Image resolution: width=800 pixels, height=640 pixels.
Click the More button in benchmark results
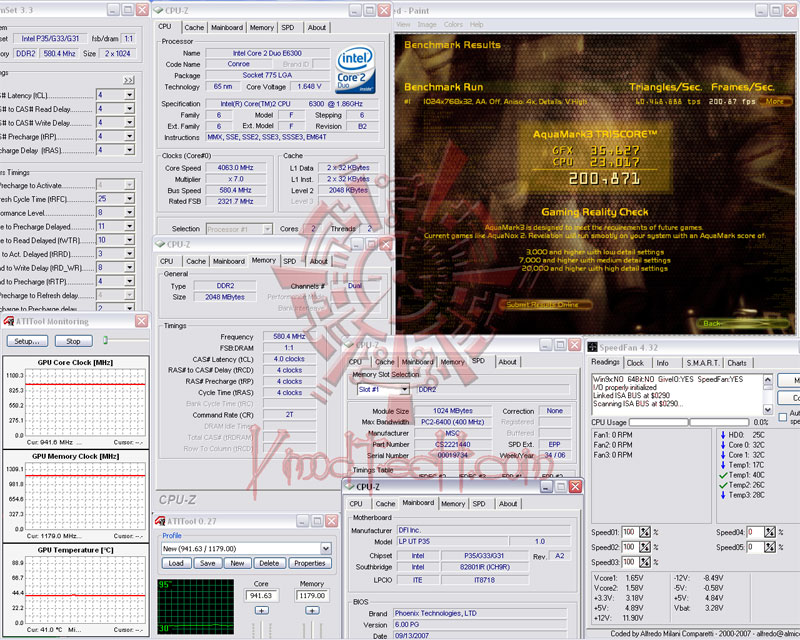tap(774, 101)
